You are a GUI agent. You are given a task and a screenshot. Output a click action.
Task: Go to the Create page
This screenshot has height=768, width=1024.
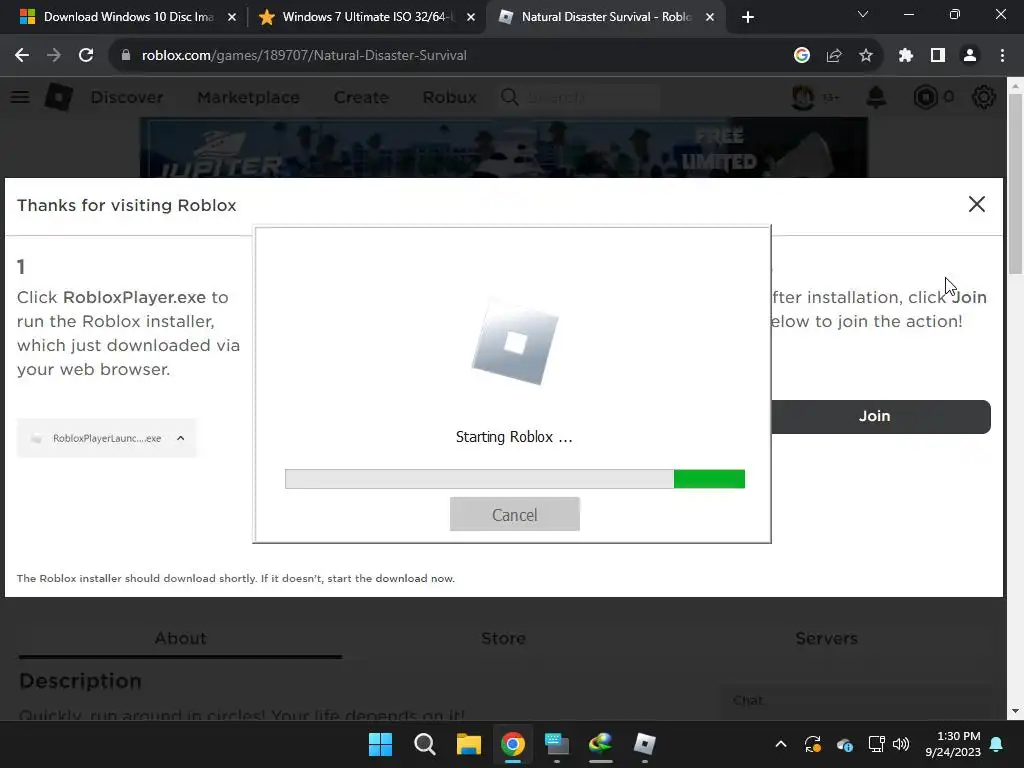coord(361,97)
